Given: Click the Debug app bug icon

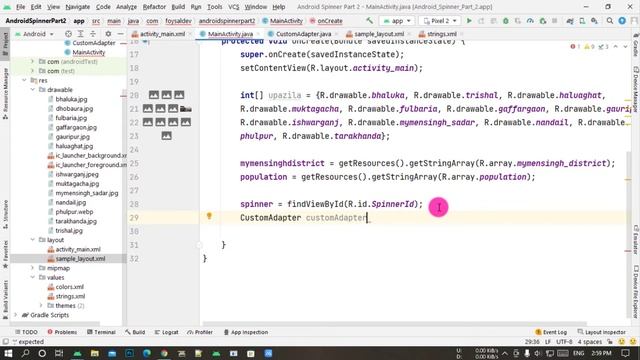Looking at the screenshot, I should click(505, 20).
